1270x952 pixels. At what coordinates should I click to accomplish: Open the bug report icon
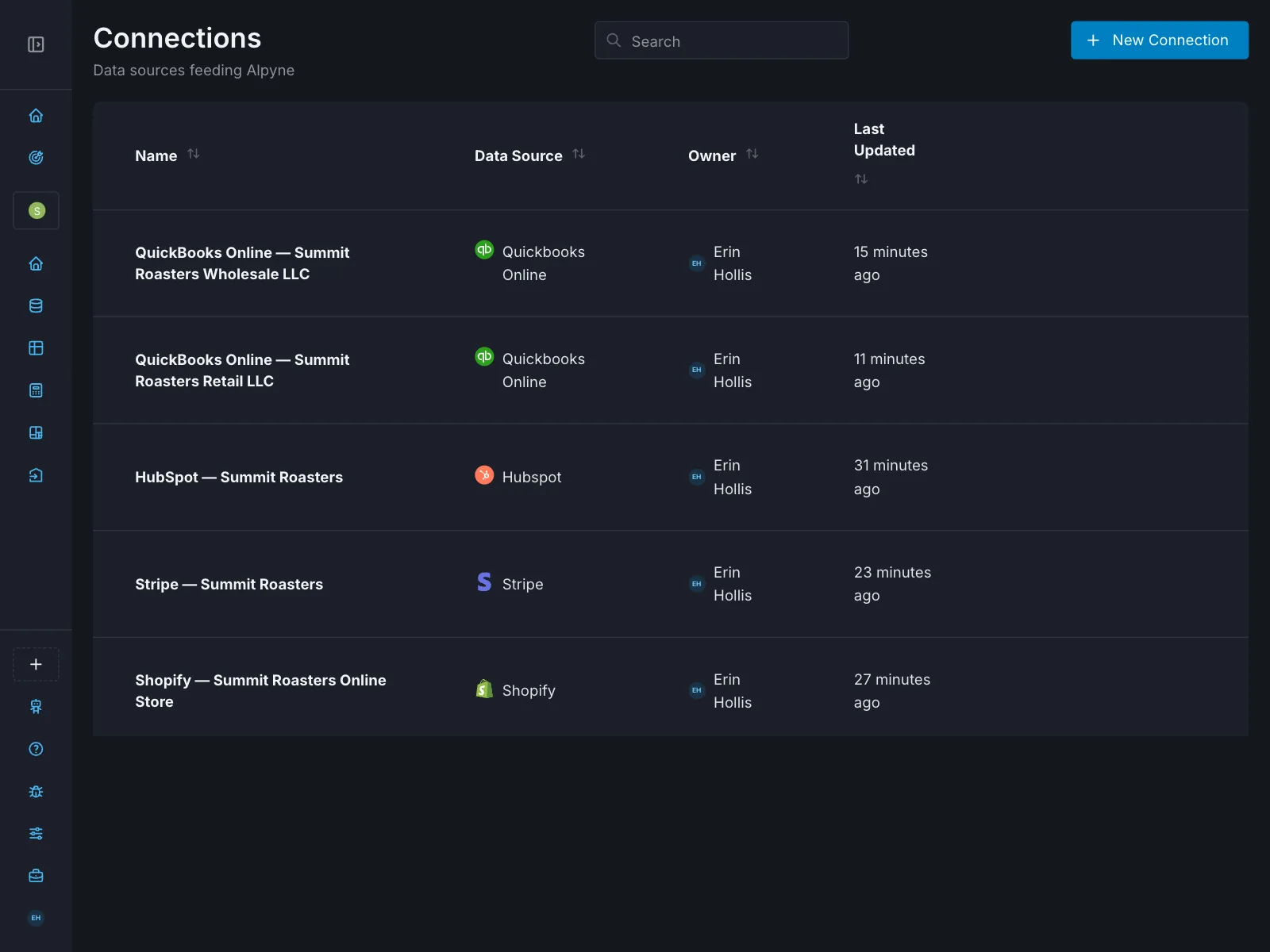[36, 792]
